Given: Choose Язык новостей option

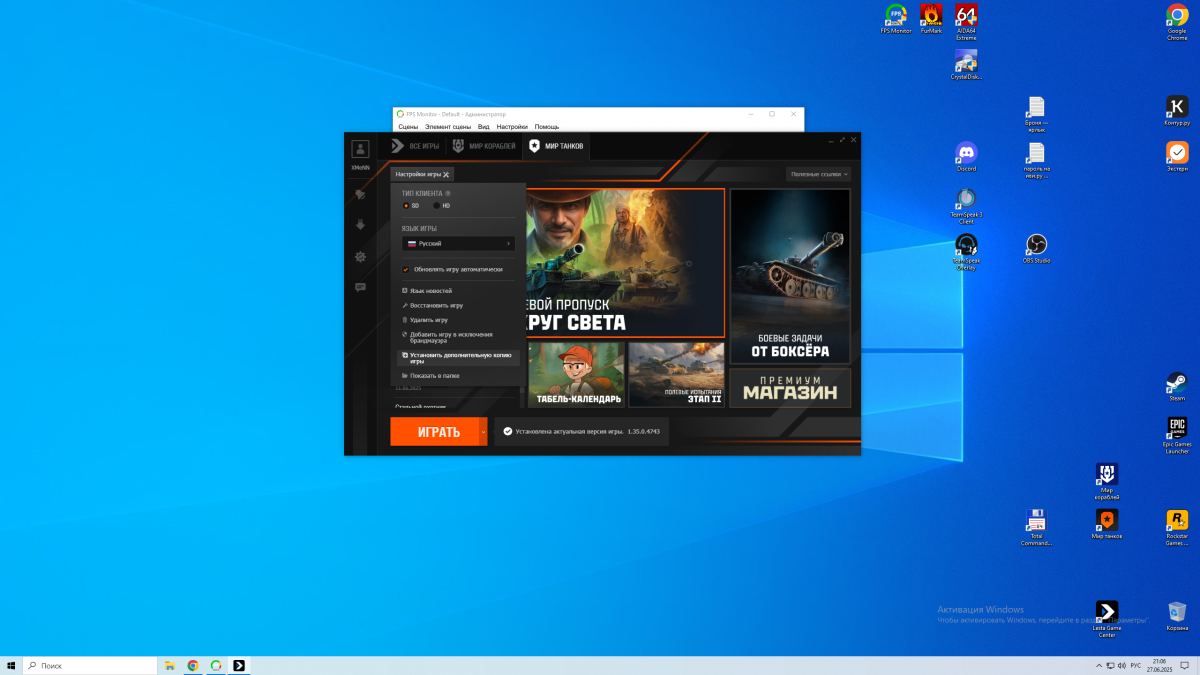Looking at the screenshot, I should [x=427, y=291].
